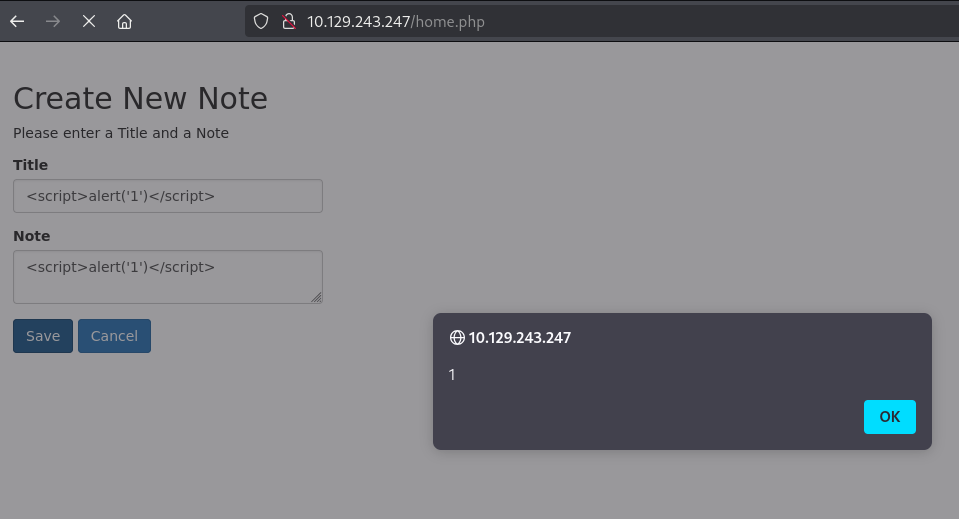Select the URL in the address bar
This screenshot has height=519, width=959.
pyautogui.click(x=396, y=21)
